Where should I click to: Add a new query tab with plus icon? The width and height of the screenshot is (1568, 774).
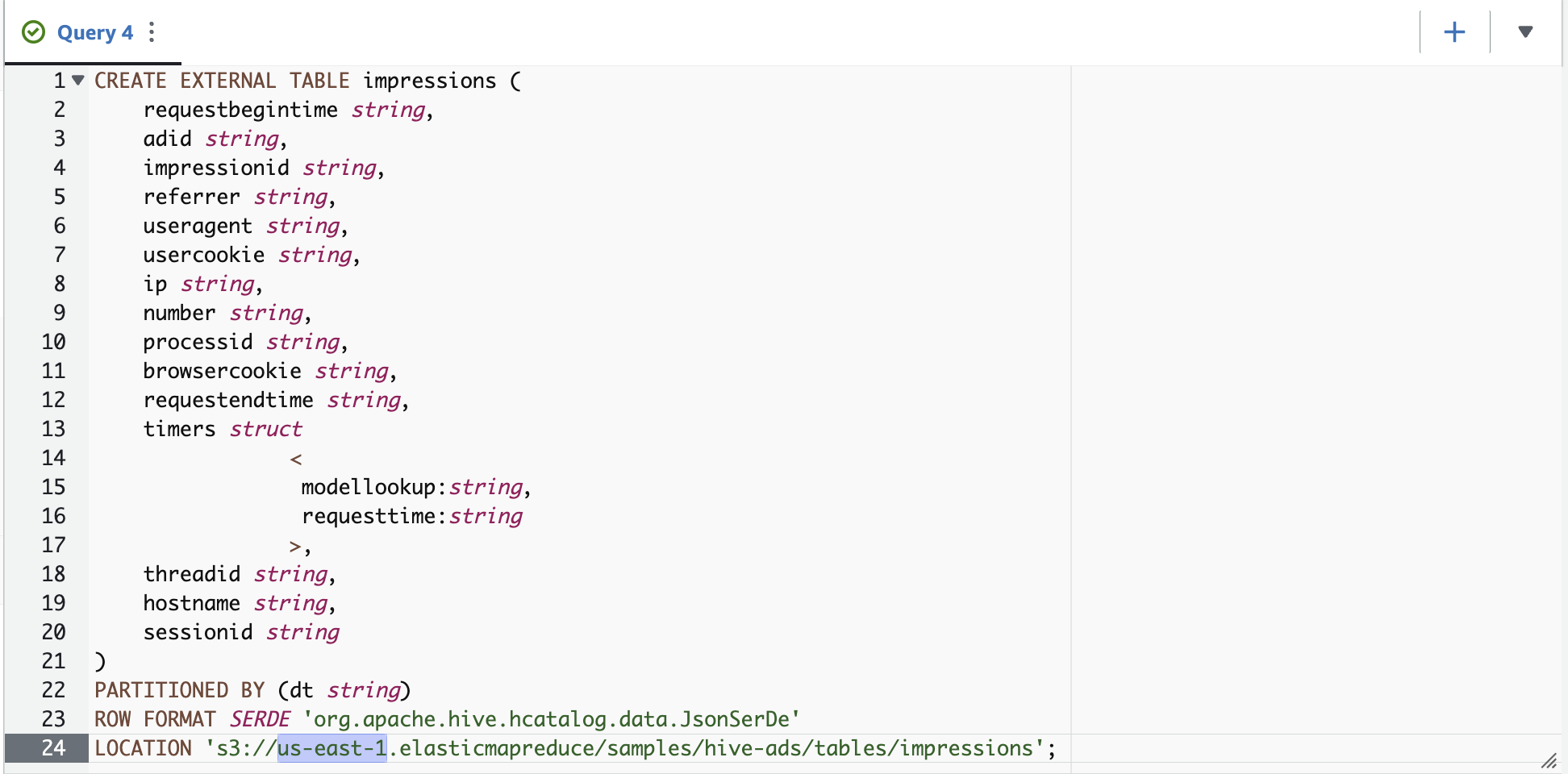click(x=1454, y=32)
